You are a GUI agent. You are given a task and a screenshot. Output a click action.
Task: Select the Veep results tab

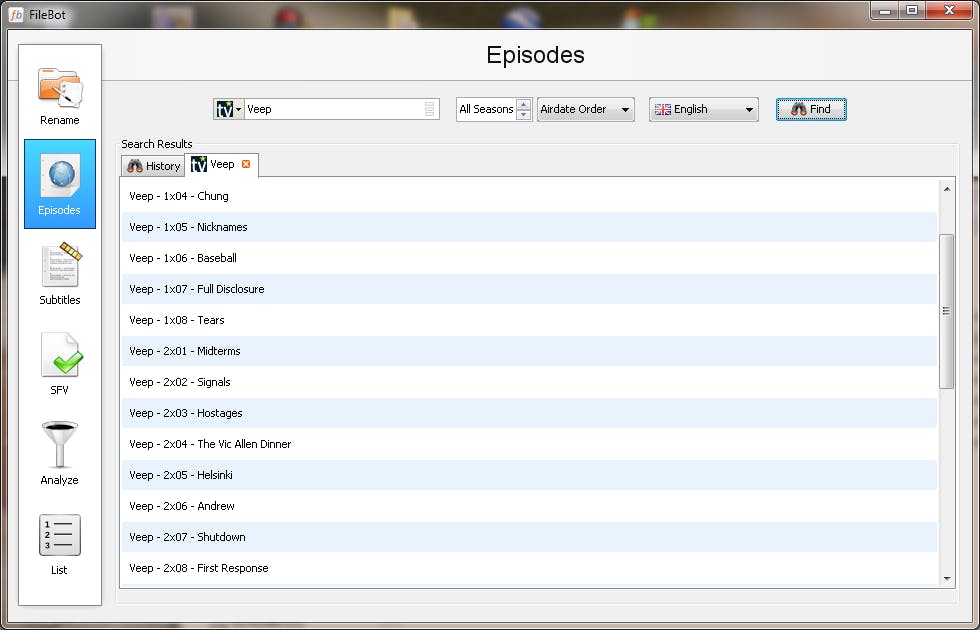pos(221,164)
